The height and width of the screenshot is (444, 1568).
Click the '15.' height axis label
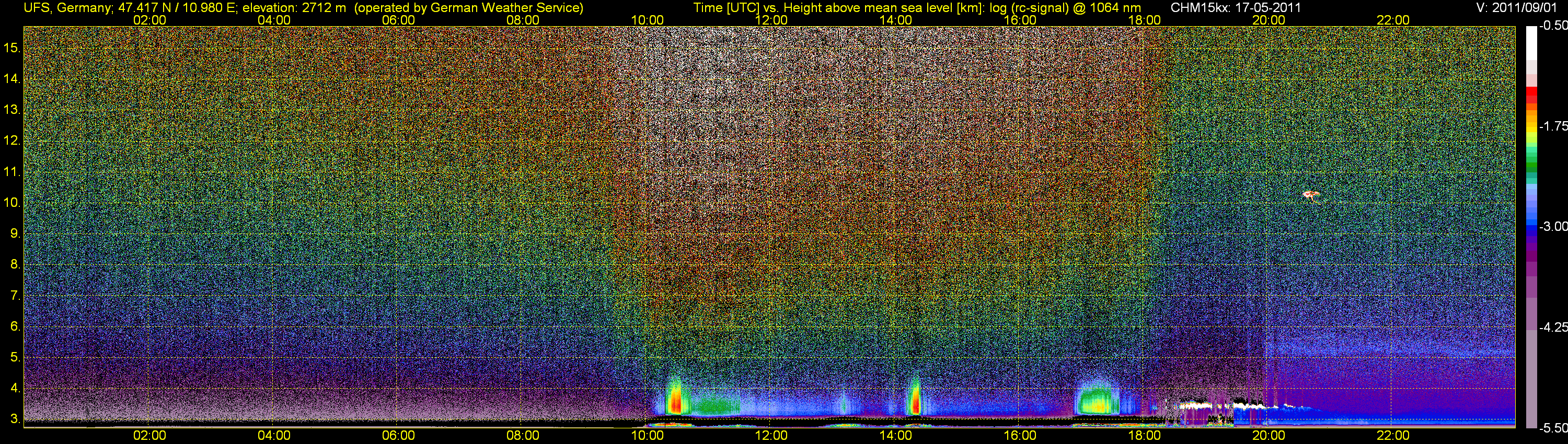(x=12, y=48)
